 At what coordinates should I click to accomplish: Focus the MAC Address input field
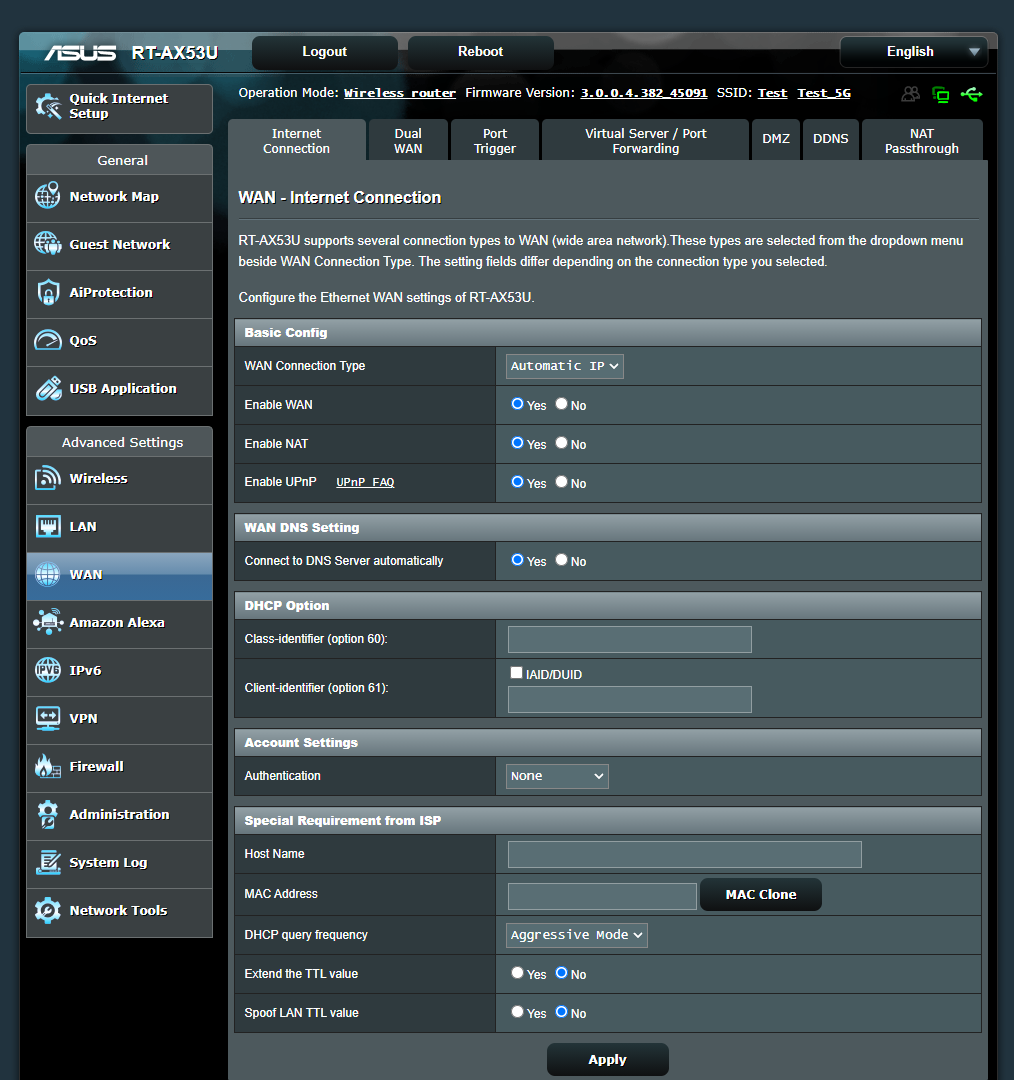point(602,896)
